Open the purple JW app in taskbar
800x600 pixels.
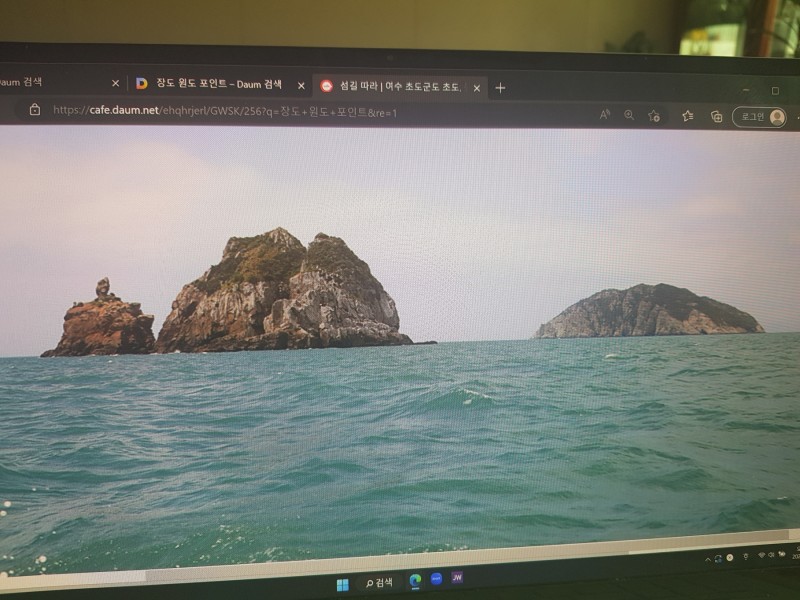[x=457, y=577]
